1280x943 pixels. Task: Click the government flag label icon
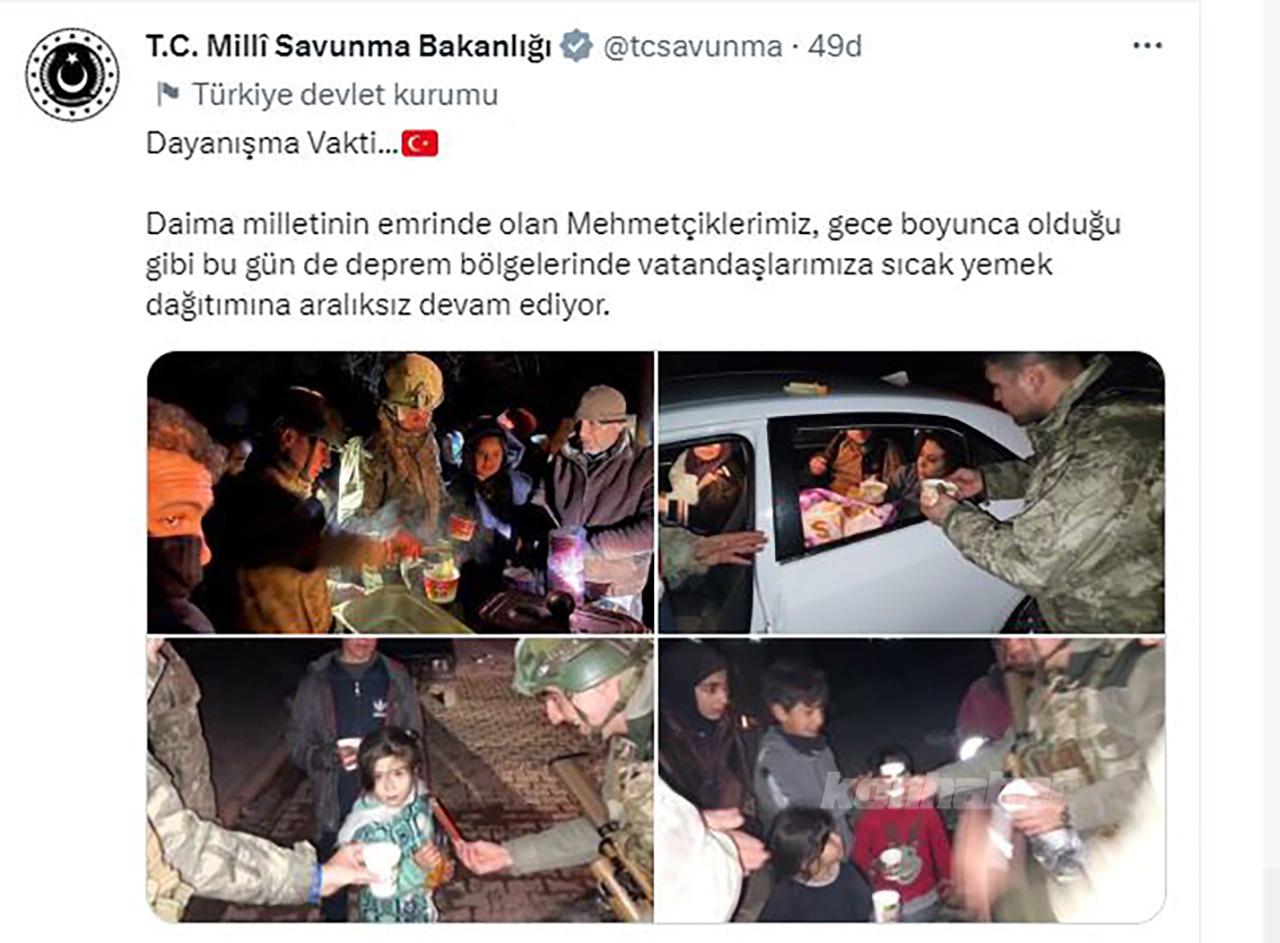point(167,95)
